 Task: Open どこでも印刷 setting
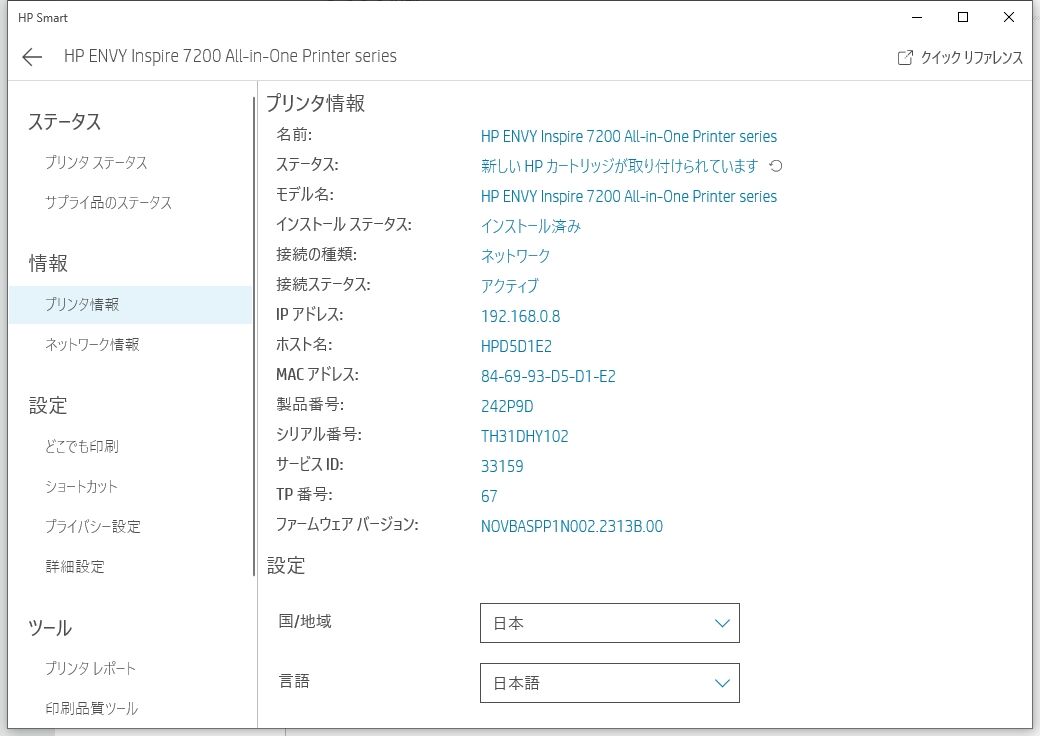(82, 446)
